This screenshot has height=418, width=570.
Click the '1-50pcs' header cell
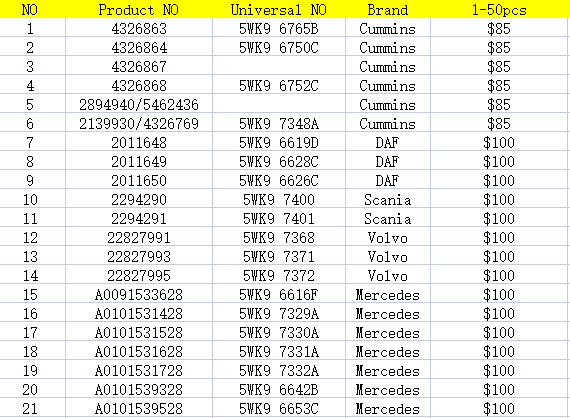pyautogui.click(x=499, y=10)
